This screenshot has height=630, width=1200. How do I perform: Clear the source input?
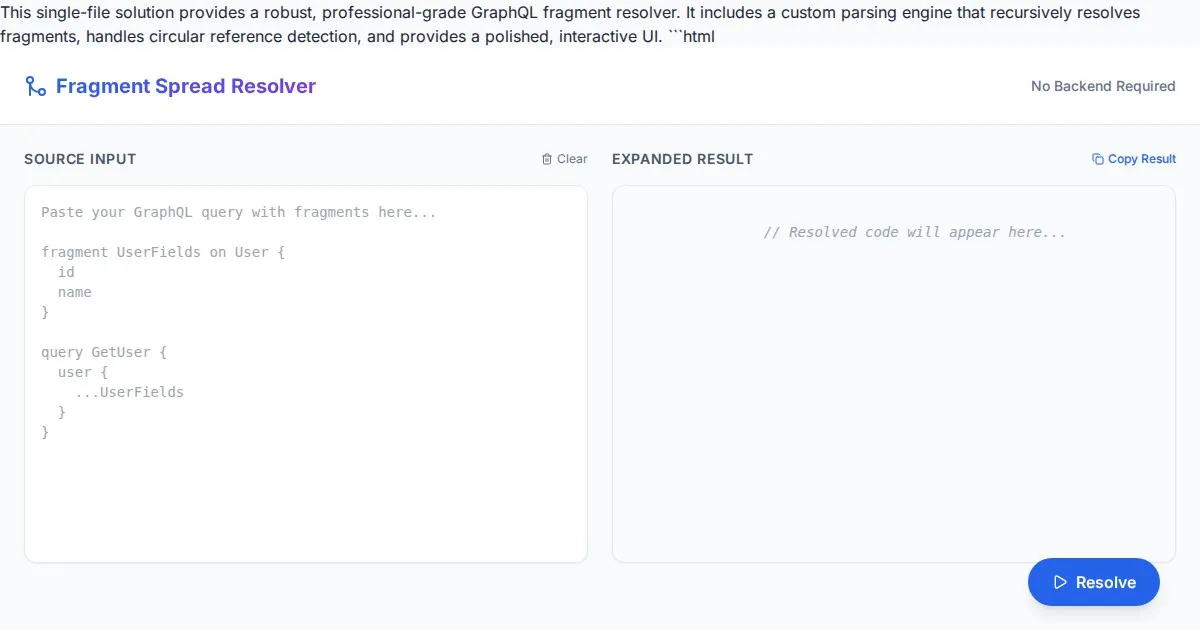(x=565, y=159)
